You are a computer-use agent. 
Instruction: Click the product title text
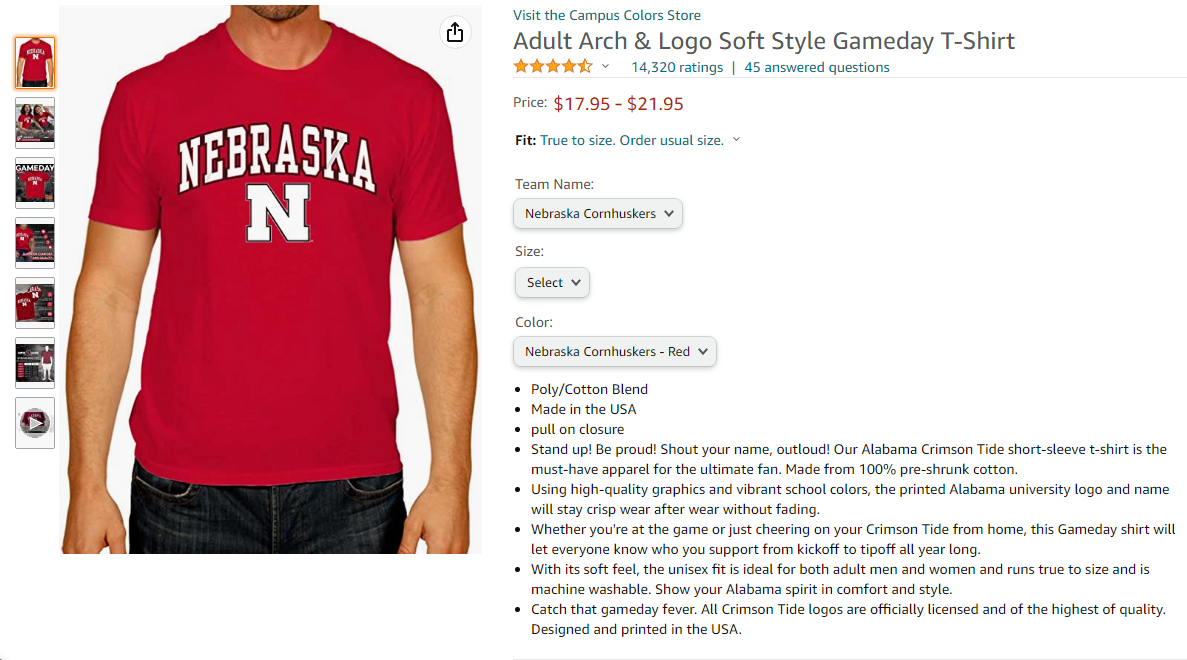click(x=764, y=41)
